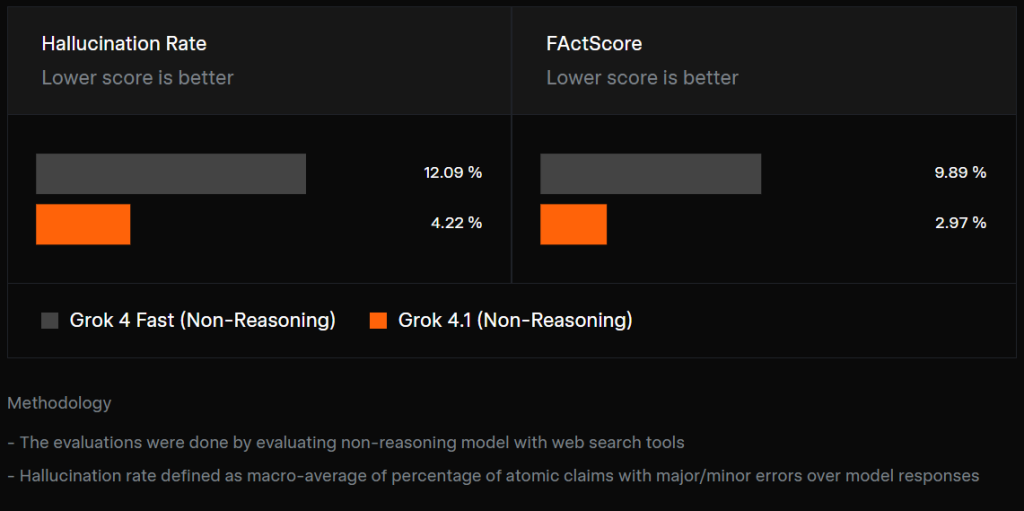Viewport: 1024px width, 511px height.
Task: Click the gray Grok 4 Fast legend swatch
Action: click(50, 320)
